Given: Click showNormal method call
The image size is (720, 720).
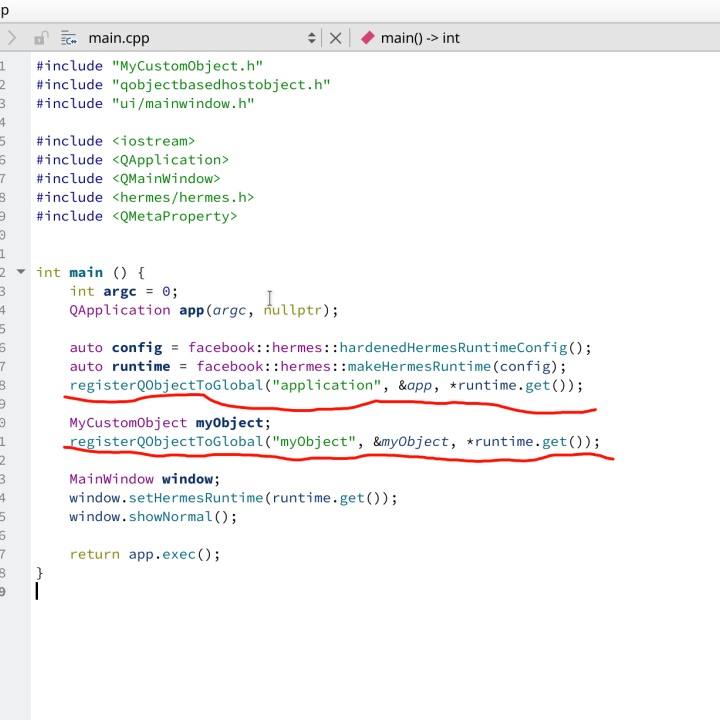Looking at the screenshot, I should click(170, 517).
